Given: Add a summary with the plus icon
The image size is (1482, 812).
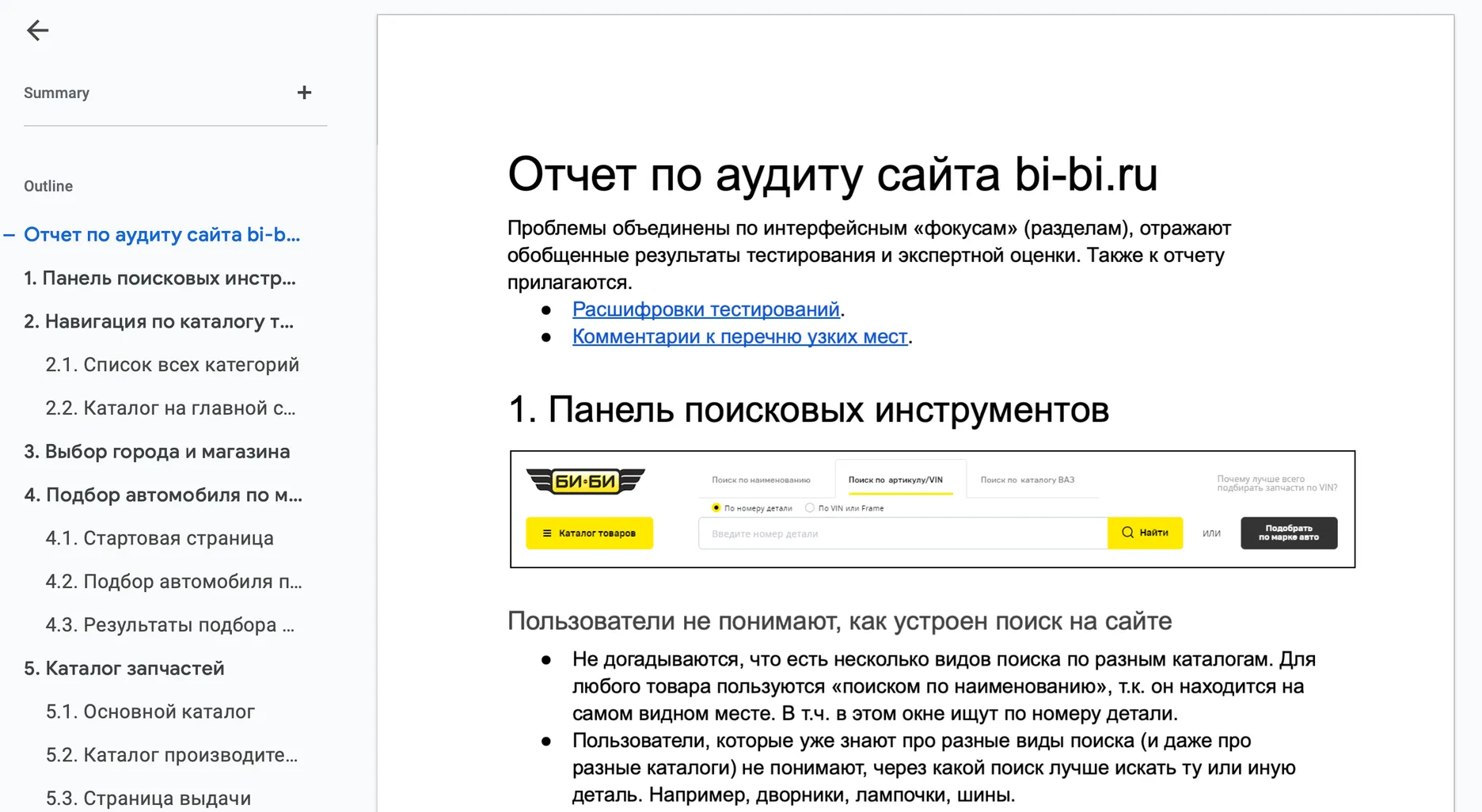Looking at the screenshot, I should [x=304, y=93].
